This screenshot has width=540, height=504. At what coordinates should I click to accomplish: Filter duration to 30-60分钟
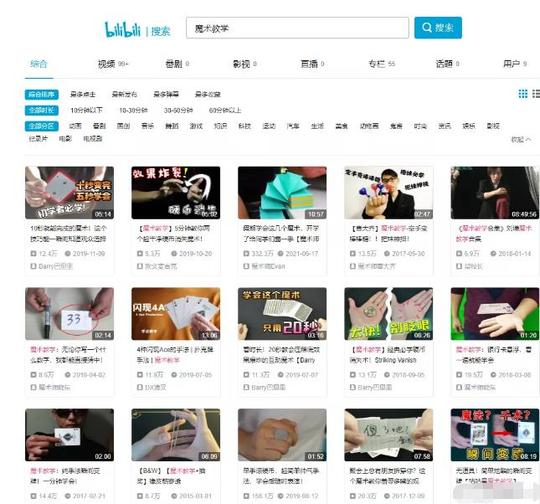tap(178, 110)
